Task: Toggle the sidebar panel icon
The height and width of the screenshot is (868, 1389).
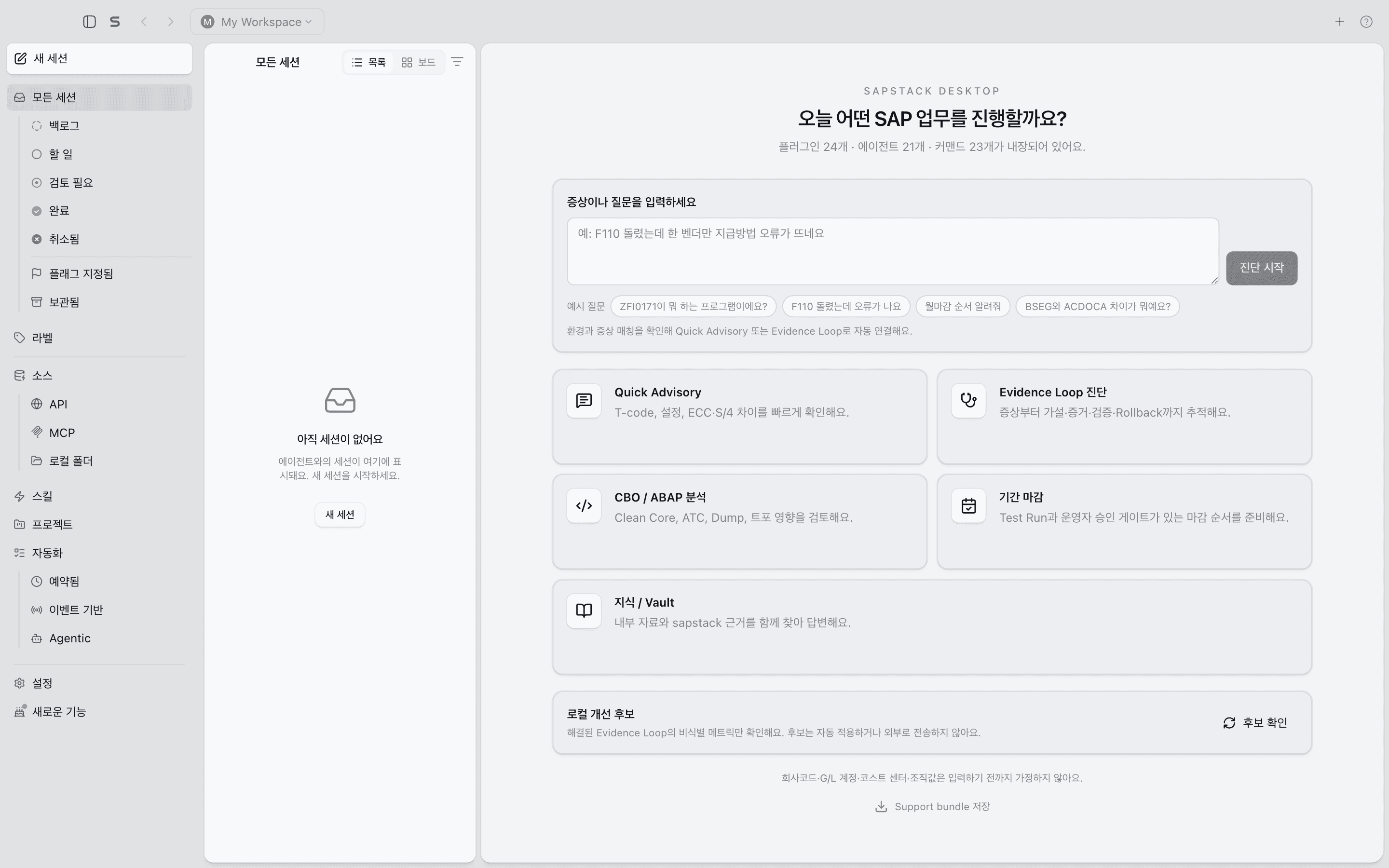Action: coord(89,22)
